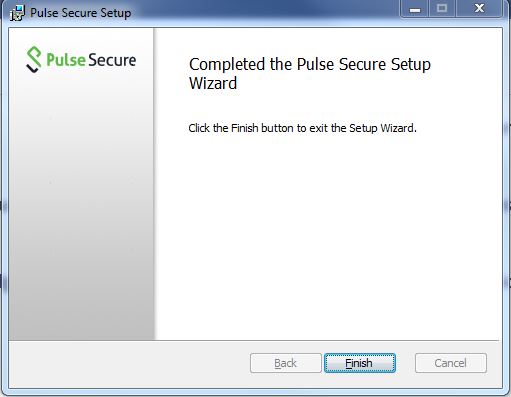Click the grayed-out Back button
This screenshot has width=511, height=397.
point(286,363)
